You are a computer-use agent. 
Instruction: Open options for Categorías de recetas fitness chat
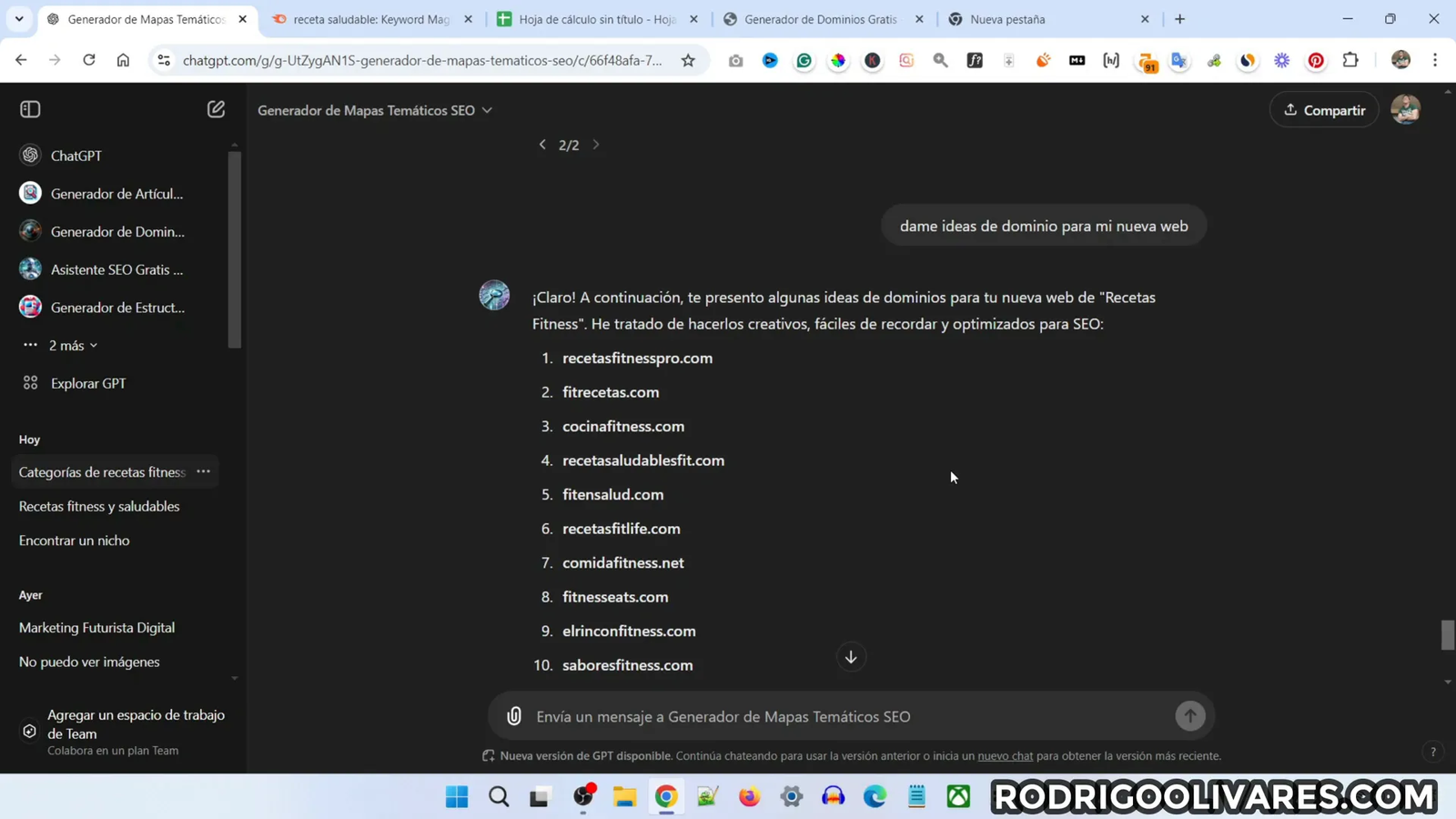click(203, 471)
